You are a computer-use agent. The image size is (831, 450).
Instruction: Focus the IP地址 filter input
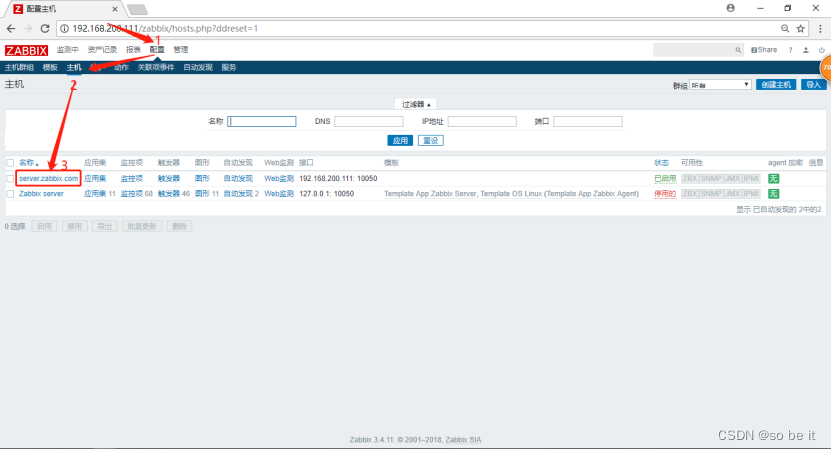click(x=482, y=121)
